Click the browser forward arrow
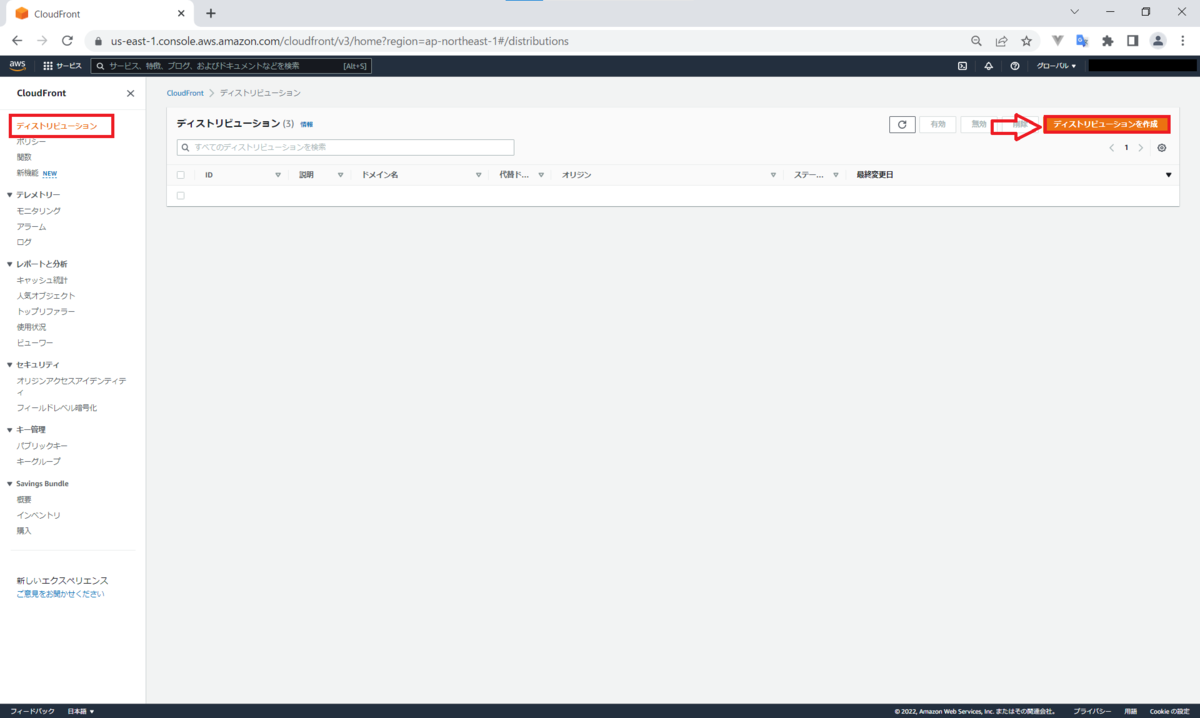 [x=42, y=41]
